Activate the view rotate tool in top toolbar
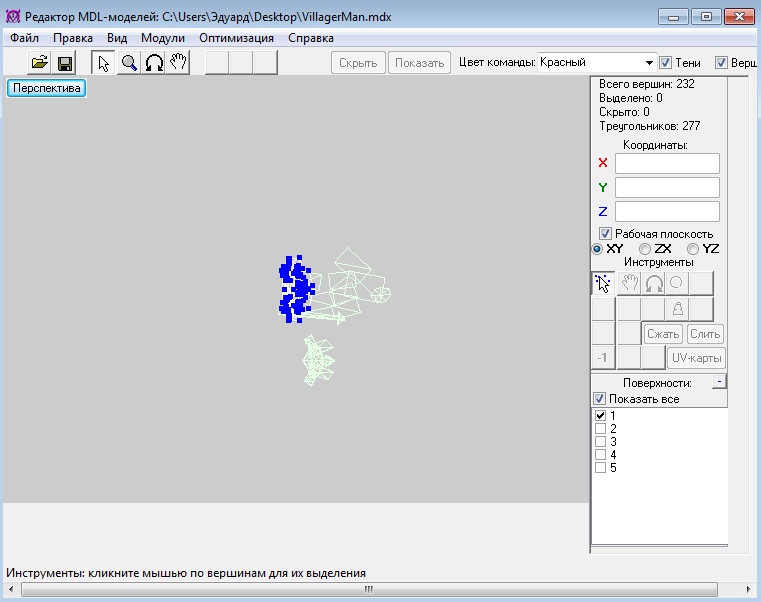 [x=154, y=63]
